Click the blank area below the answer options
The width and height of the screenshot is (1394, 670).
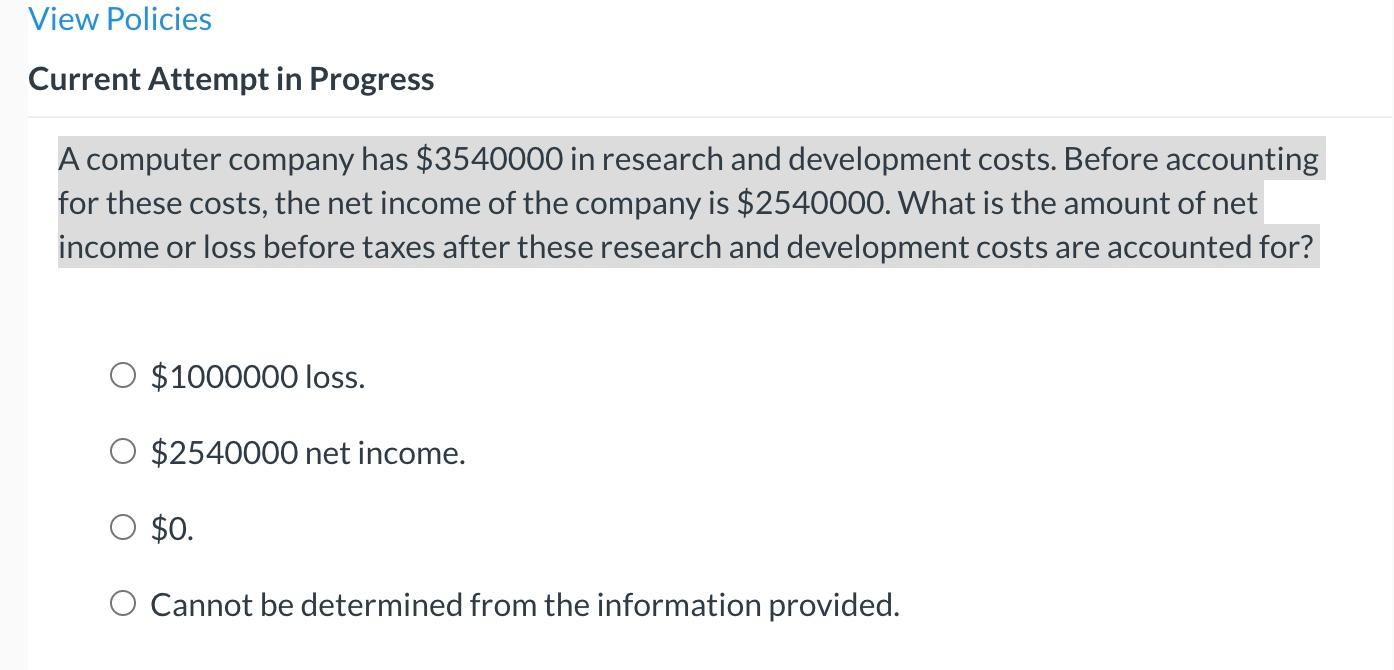[x=688, y=650]
